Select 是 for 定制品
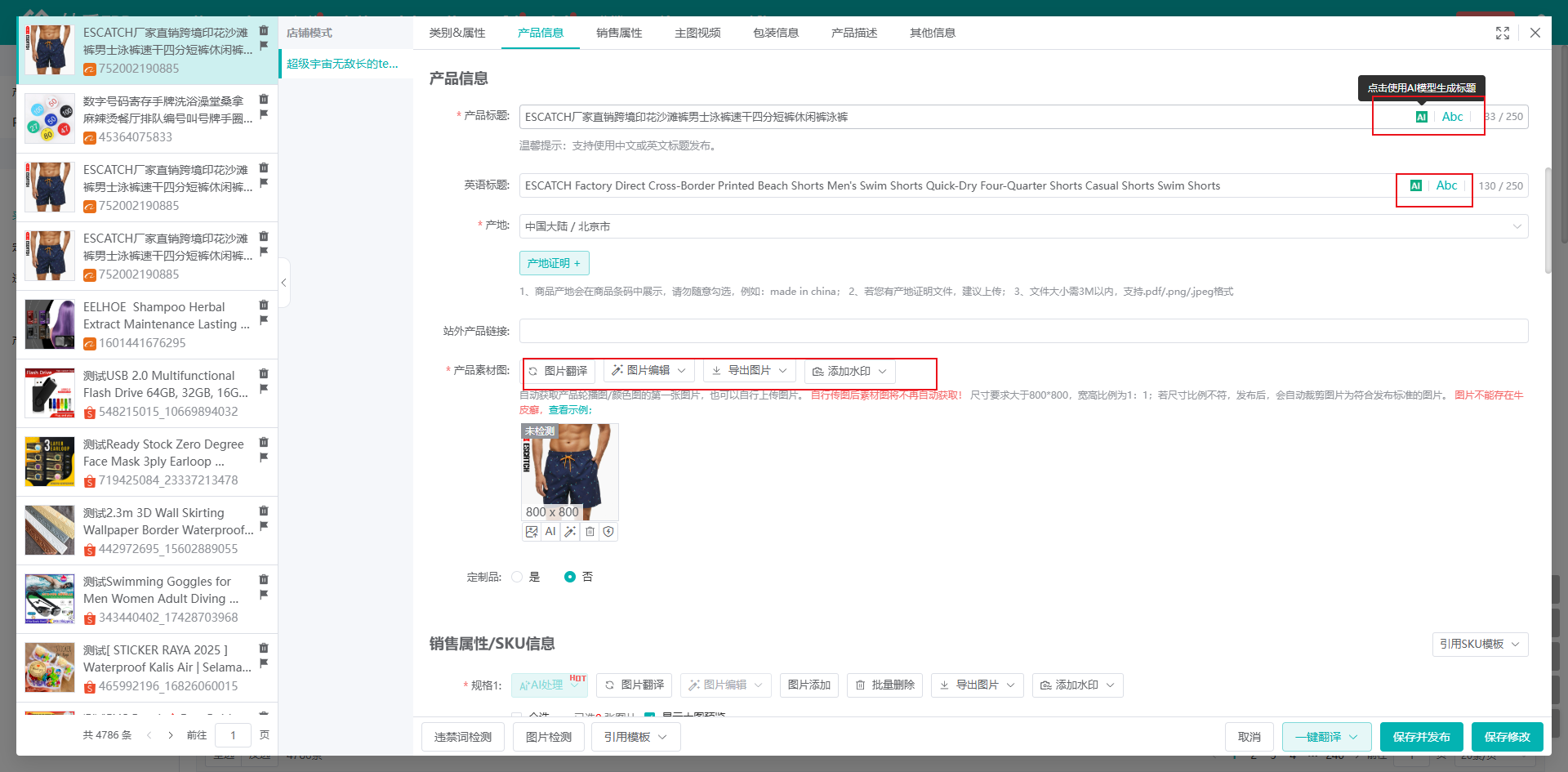This screenshot has width=1568, height=772. [x=517, y=577]
